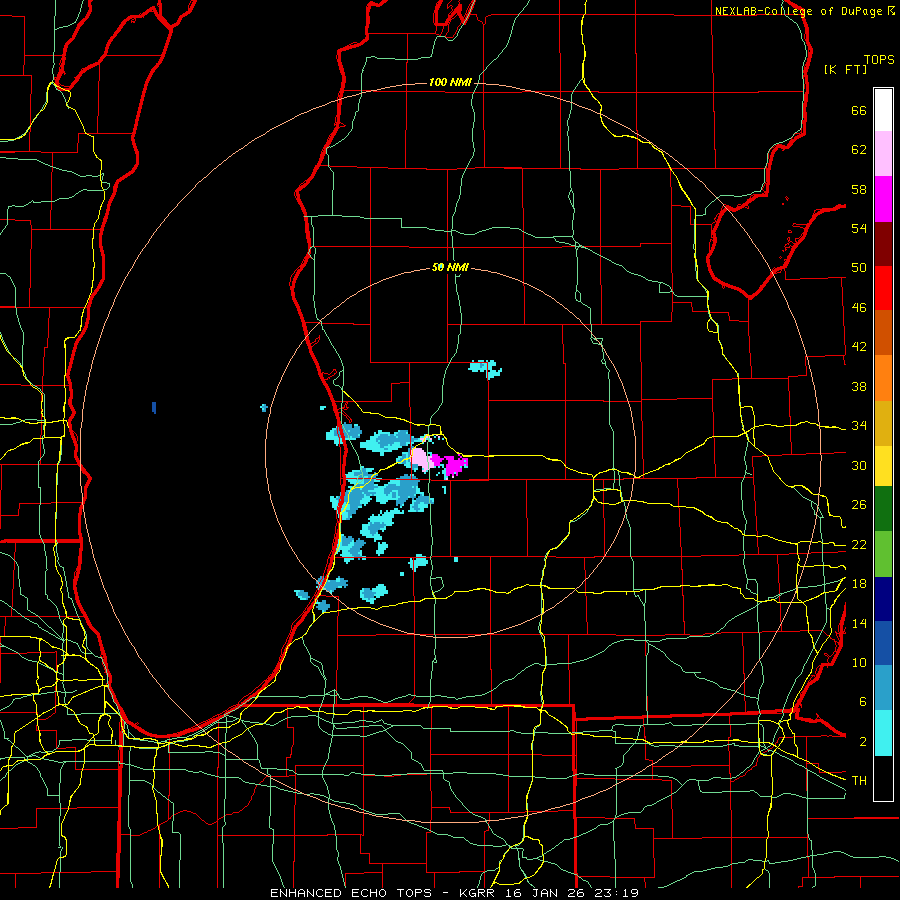Click the '34' legend value
The image size is (900, 900).
859,426
